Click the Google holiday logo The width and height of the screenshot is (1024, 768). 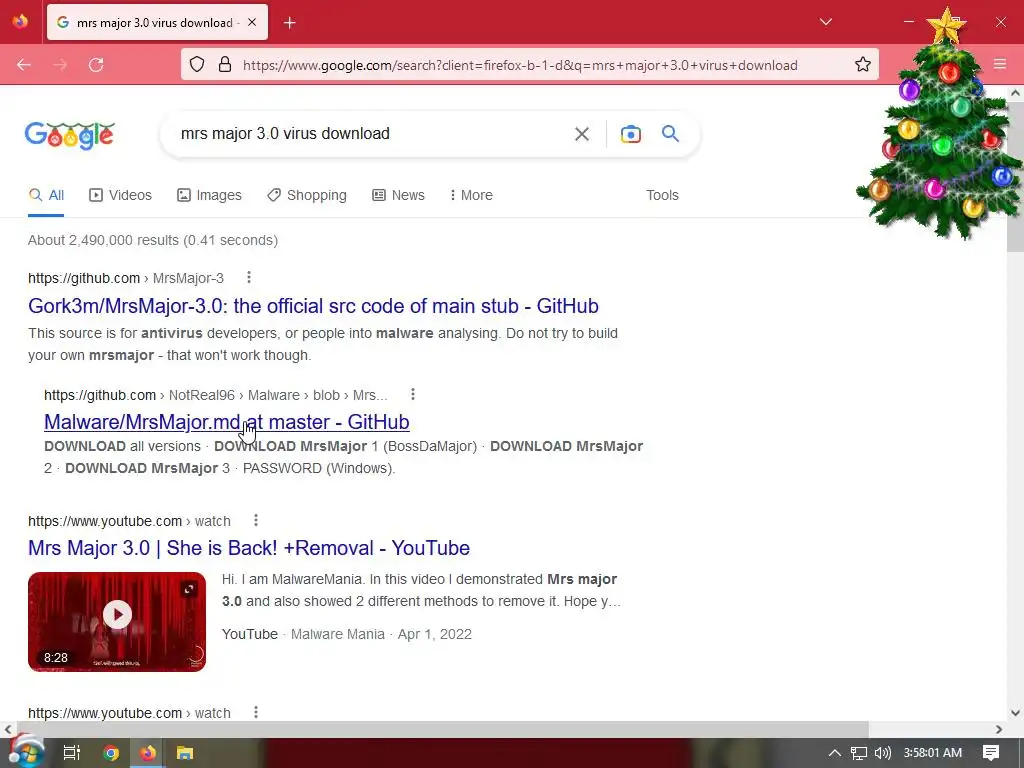[70, 136]
